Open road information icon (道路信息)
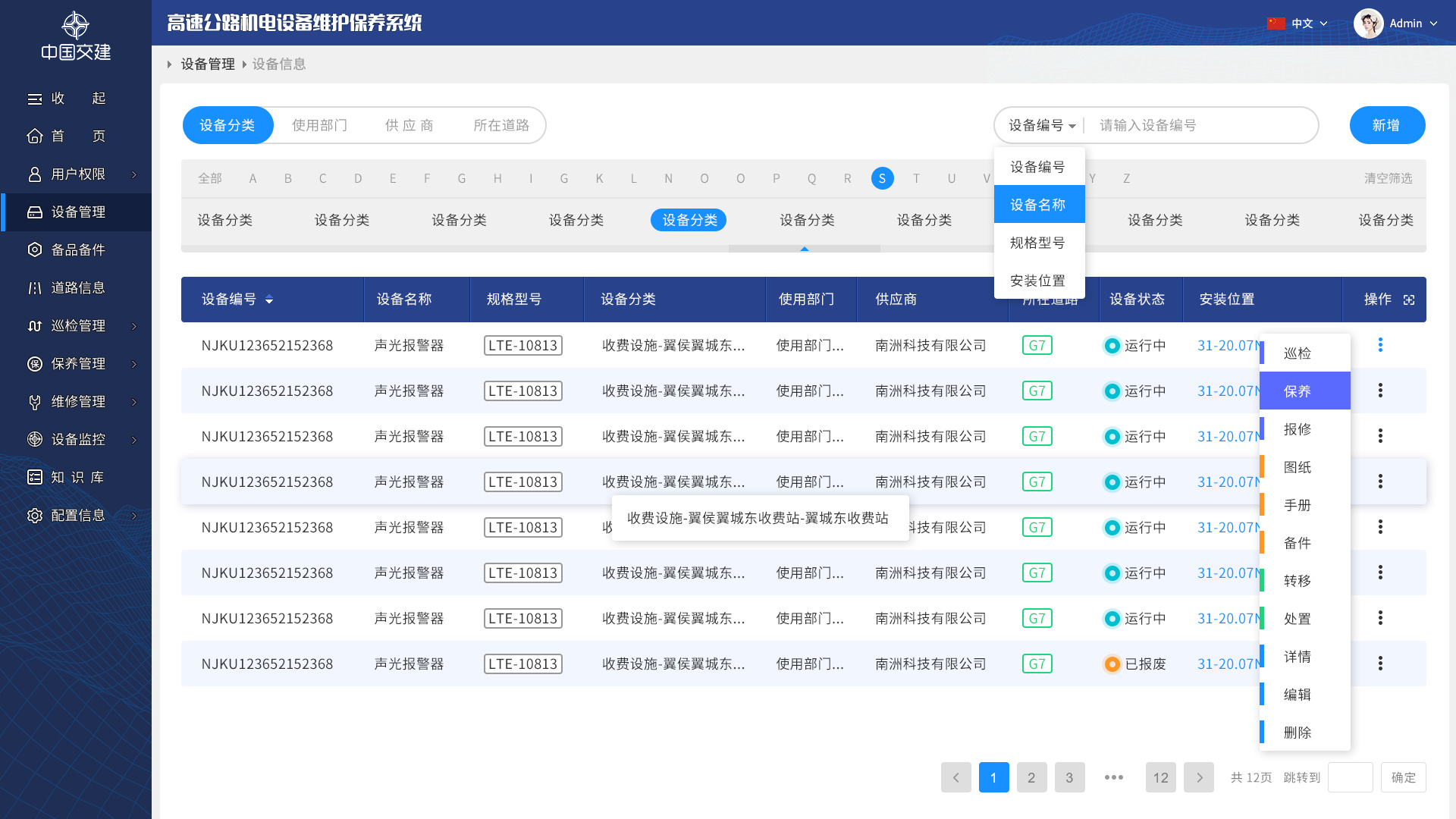The width and height of the screenshot is (1456, 819). [35, 288]
